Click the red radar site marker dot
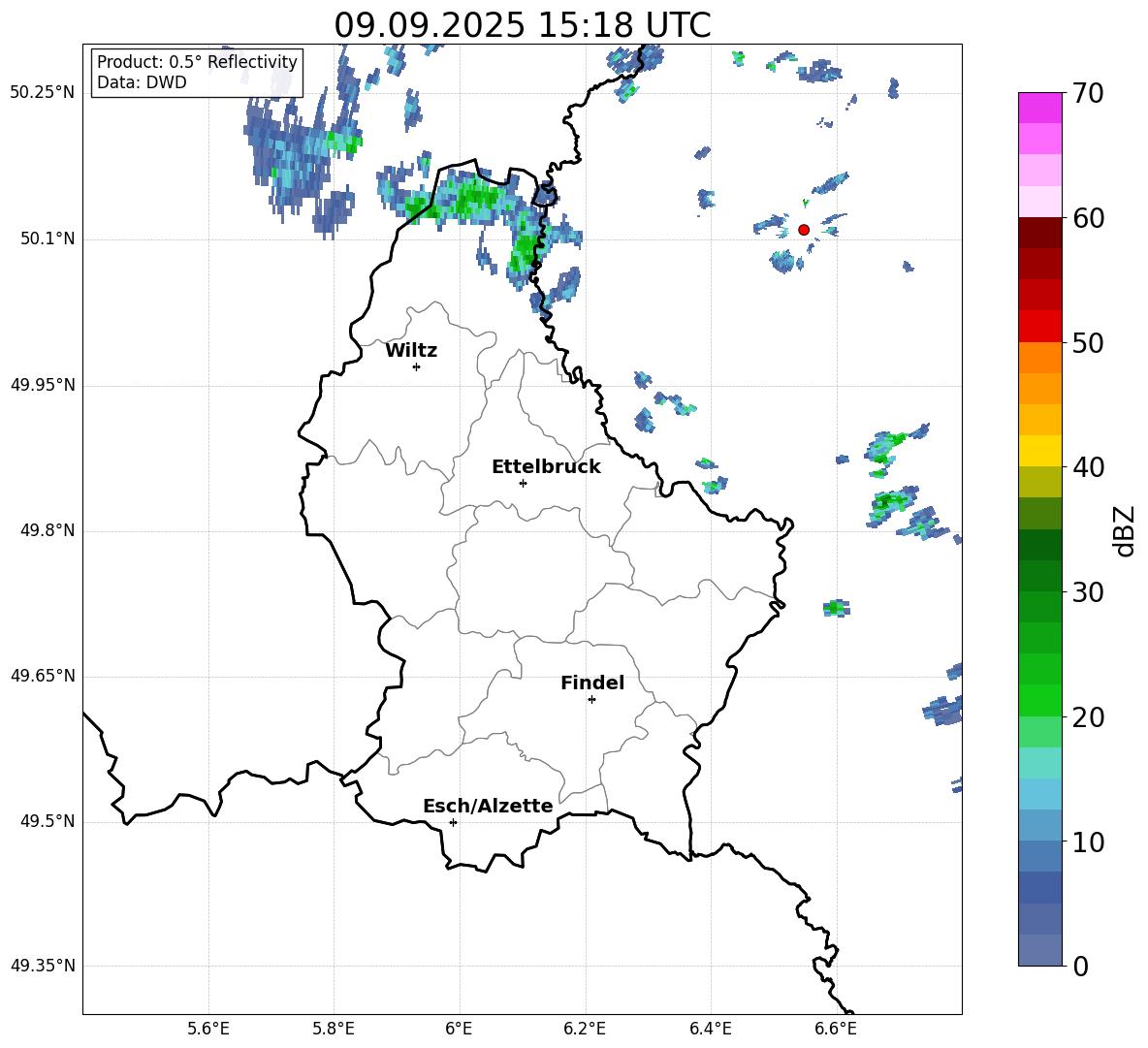 click(803, 230)
